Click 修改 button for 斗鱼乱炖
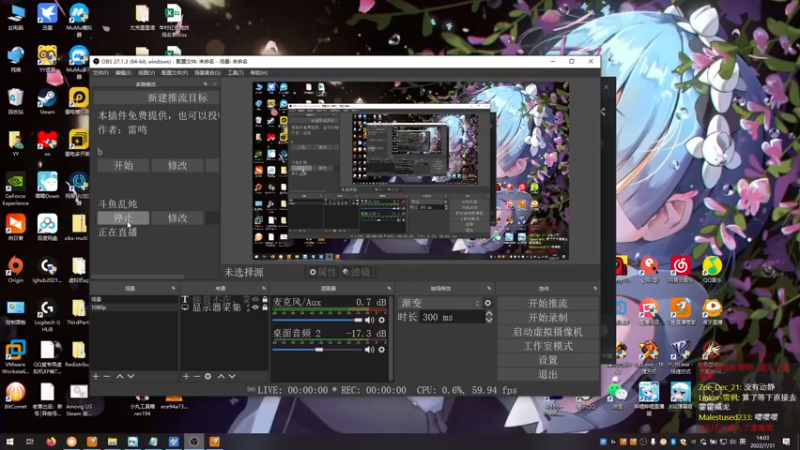 pyautogui.click(x=178, y=218)
